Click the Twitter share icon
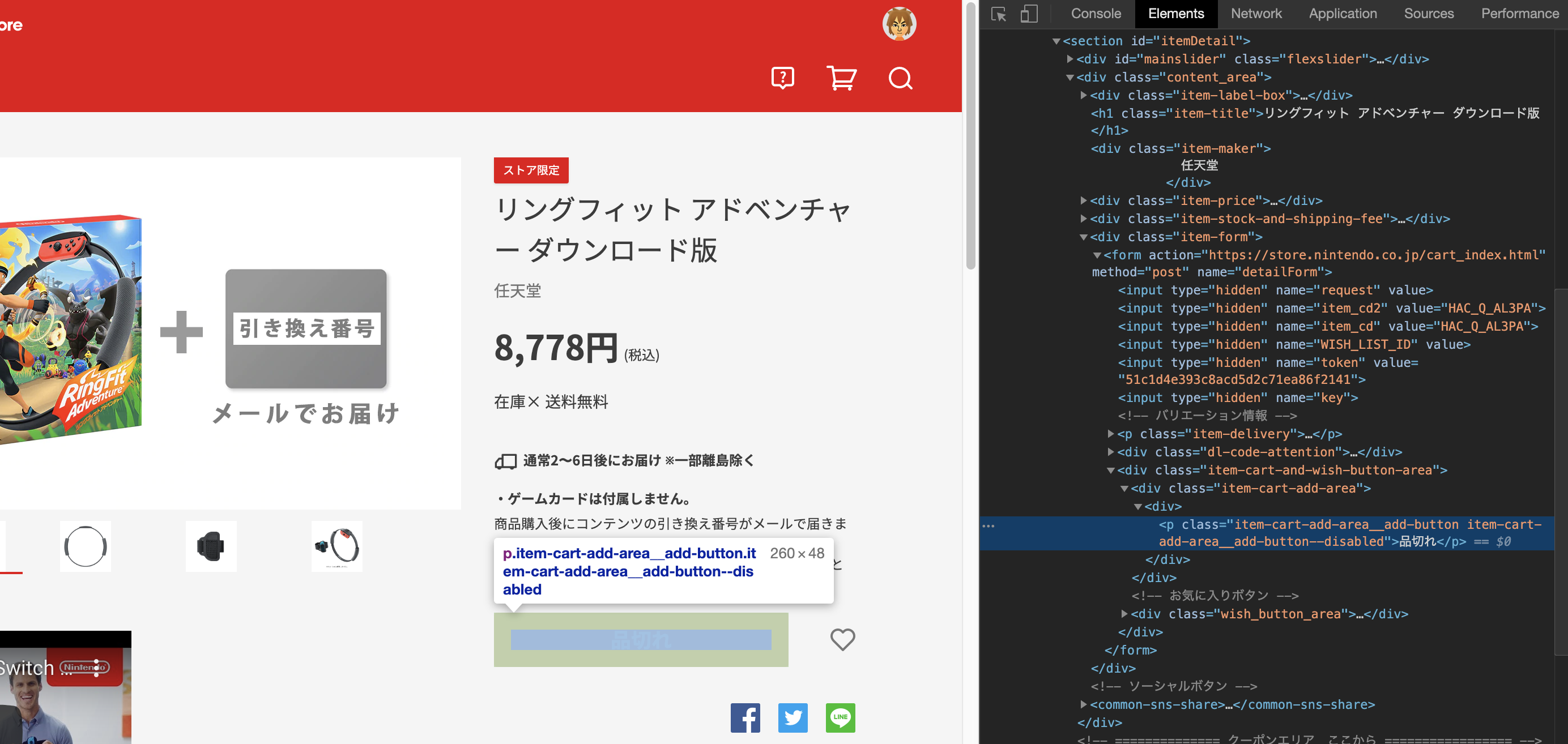The image size is (1568, 744). click(x=793, y=718)
